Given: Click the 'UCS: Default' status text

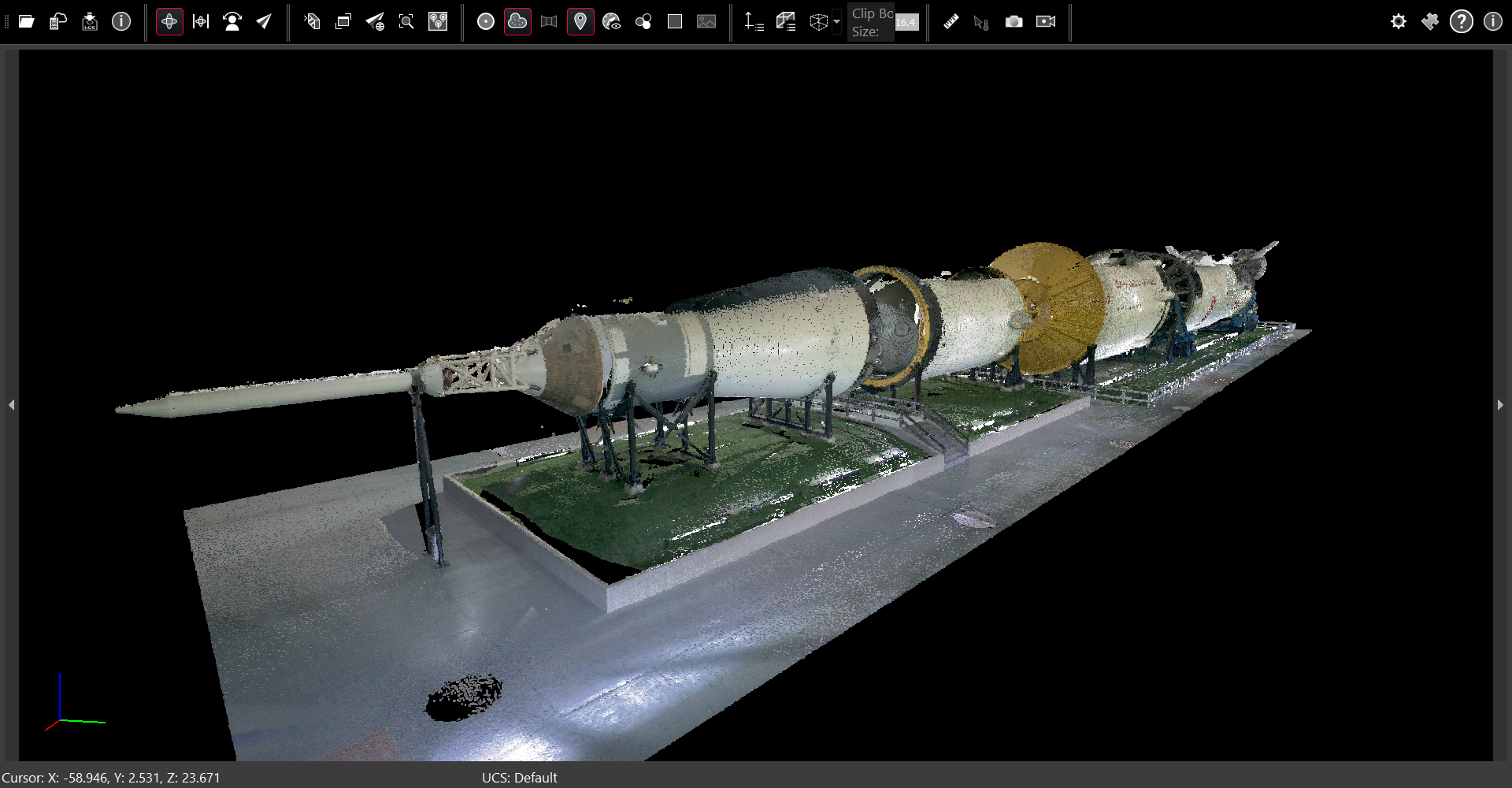Looking at the screenshot, I should pos(520,778).
